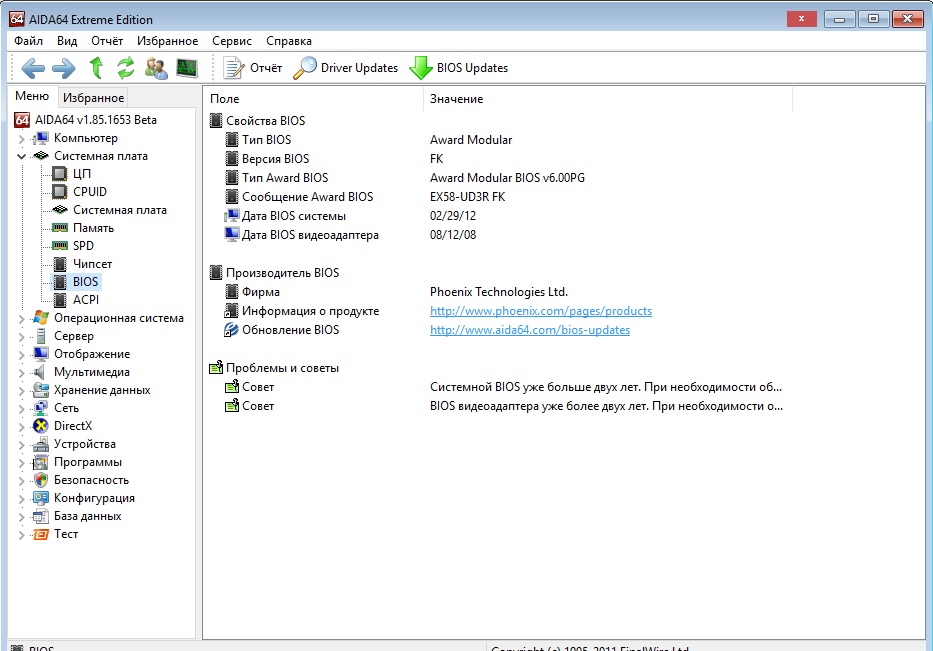The width and height of the screenshot is (933, 651).
Task: Select the AIDA64 v1.85.1653 Beta root node
Action: click(95, 120)
